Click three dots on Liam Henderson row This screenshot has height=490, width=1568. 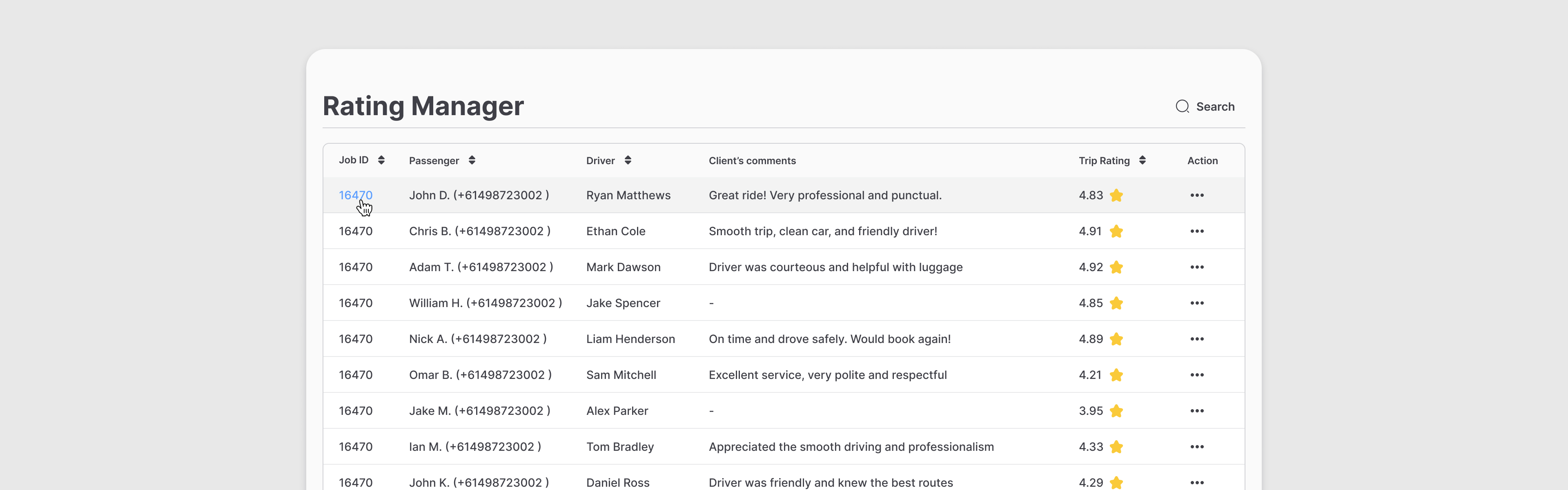pos(1197,339)
